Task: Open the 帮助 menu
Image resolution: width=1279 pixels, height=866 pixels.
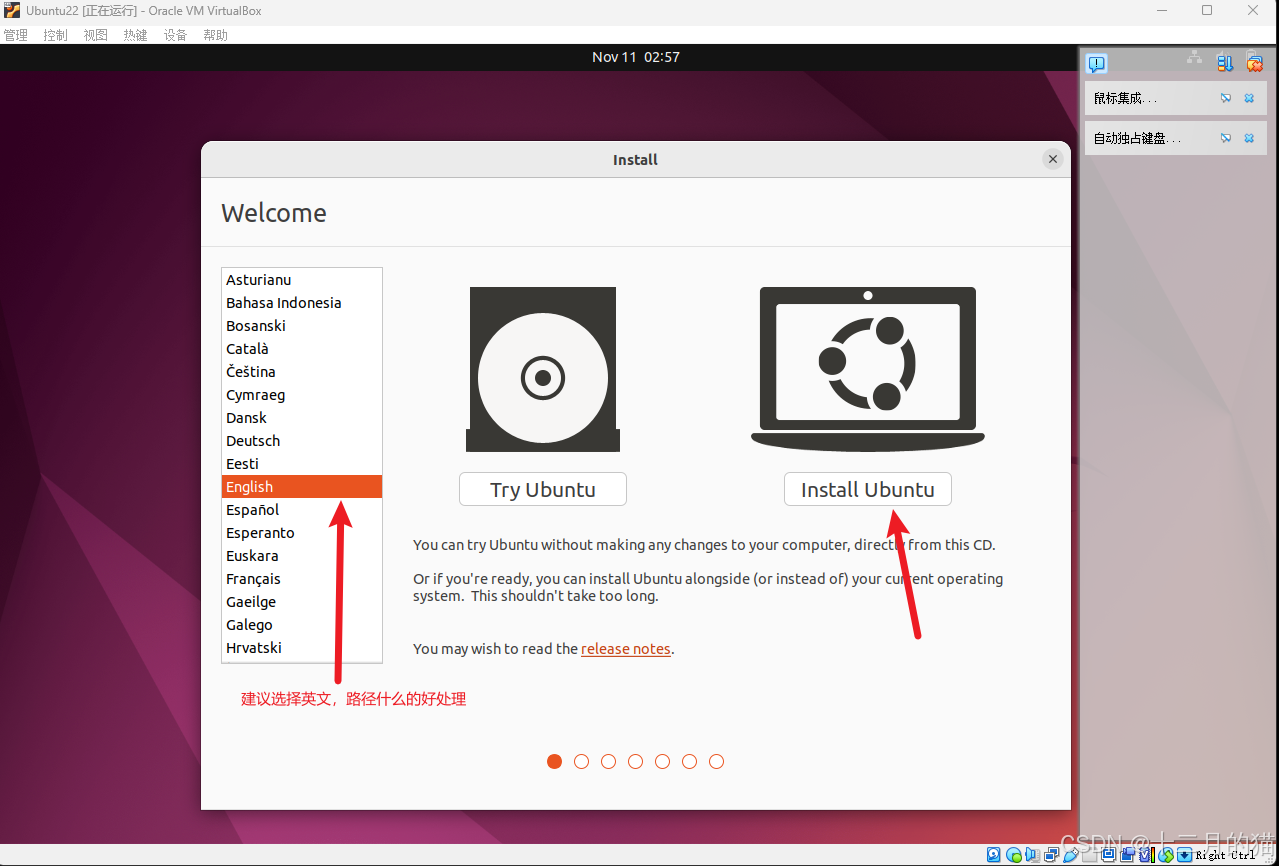Action: [x=215, y=35]
